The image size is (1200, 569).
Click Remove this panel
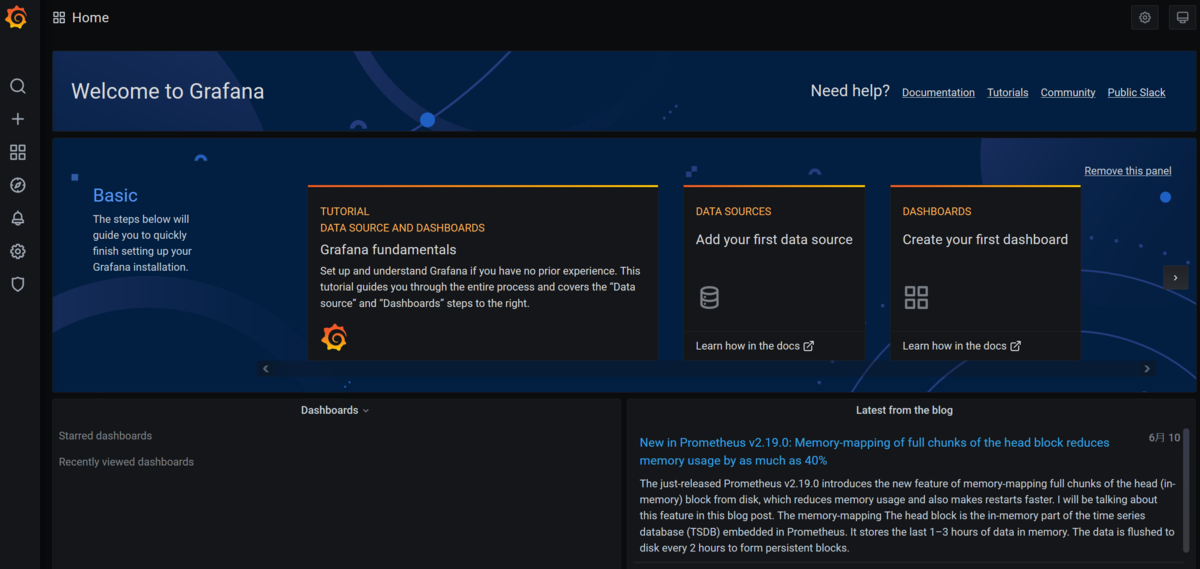pyautogui.click(x=1128, y=171)
